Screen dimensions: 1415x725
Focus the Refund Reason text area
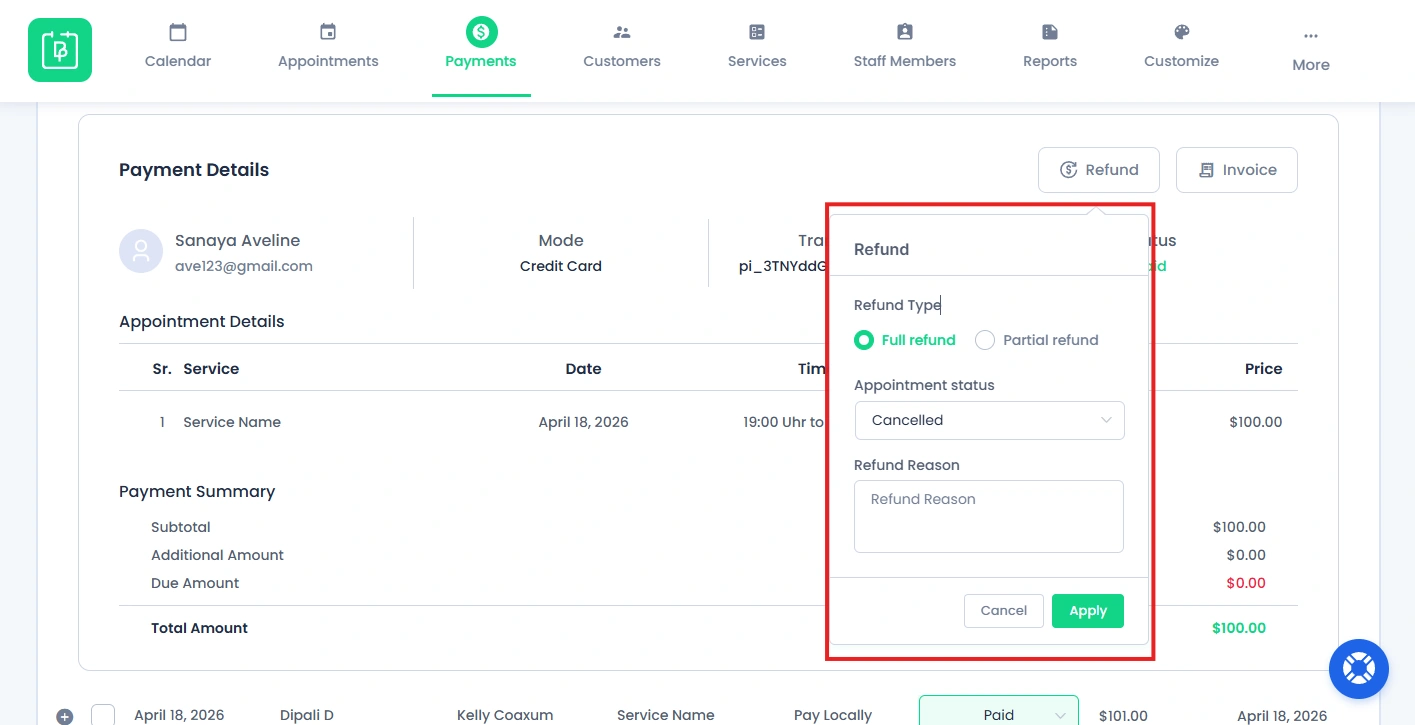pos(989,516)
